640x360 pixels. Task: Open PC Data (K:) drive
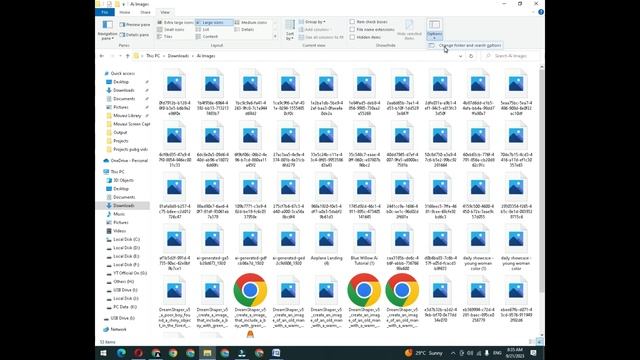click(124, 307)
